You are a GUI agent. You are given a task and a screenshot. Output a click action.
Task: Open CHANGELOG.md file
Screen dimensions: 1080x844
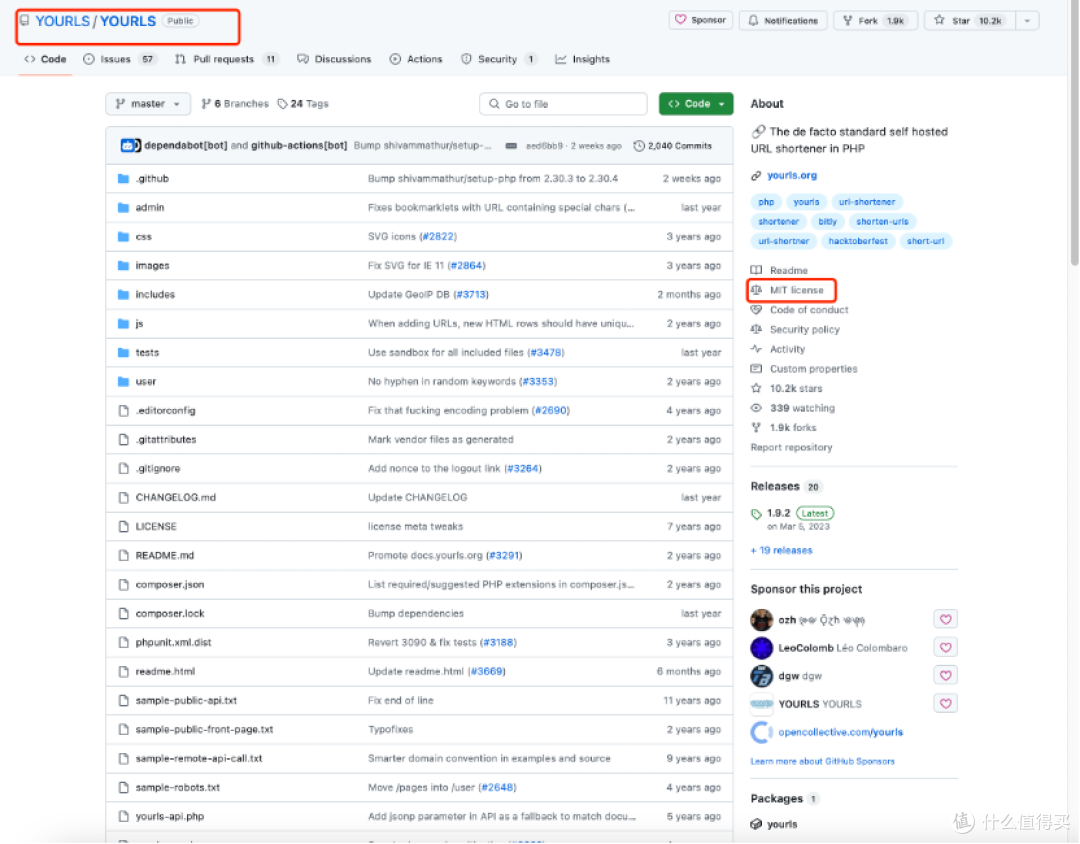click(176, 497)
